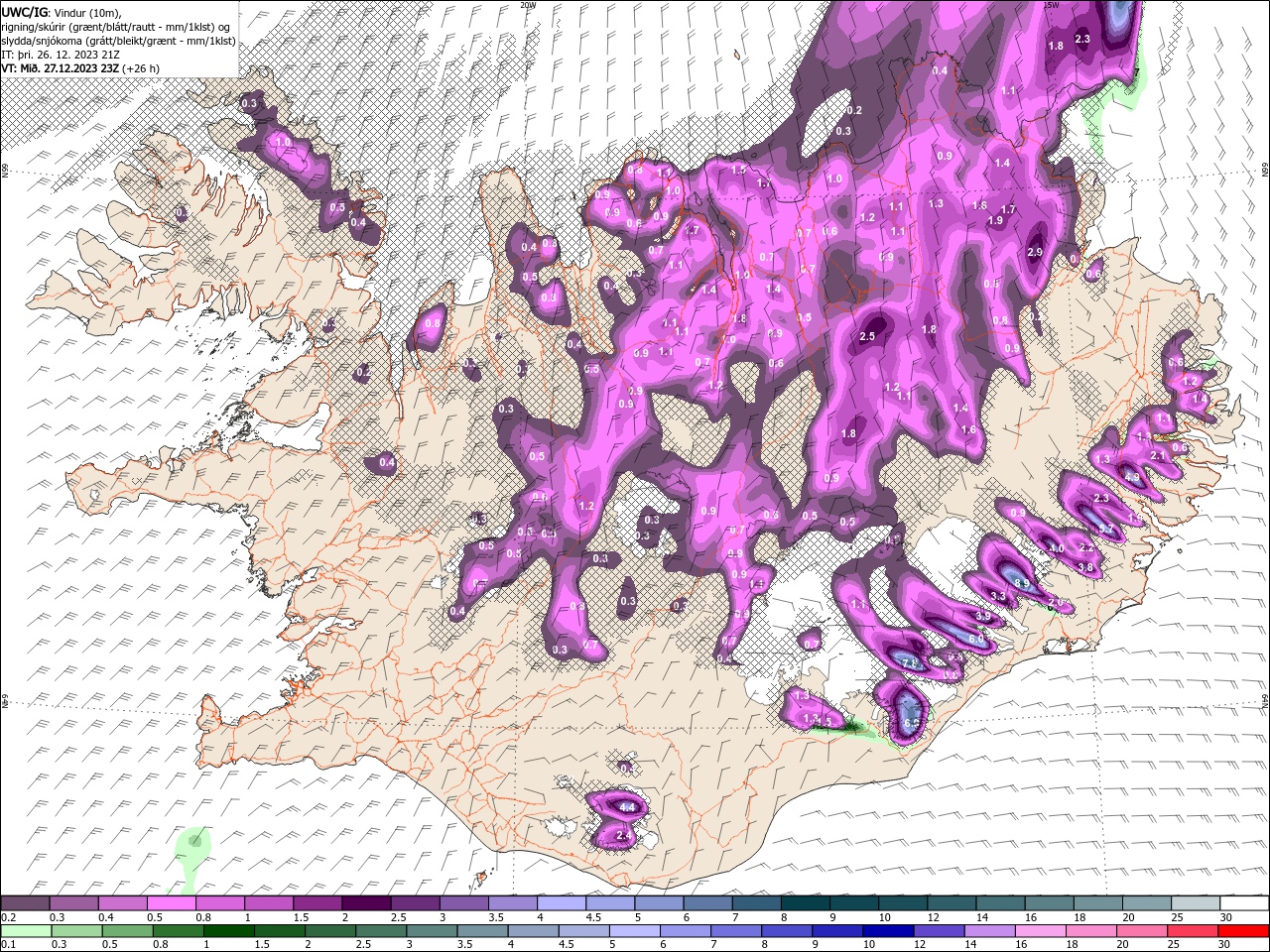
Task: Click the 2.4 value below the 4.4 label
Action: (x=624, y=836)
